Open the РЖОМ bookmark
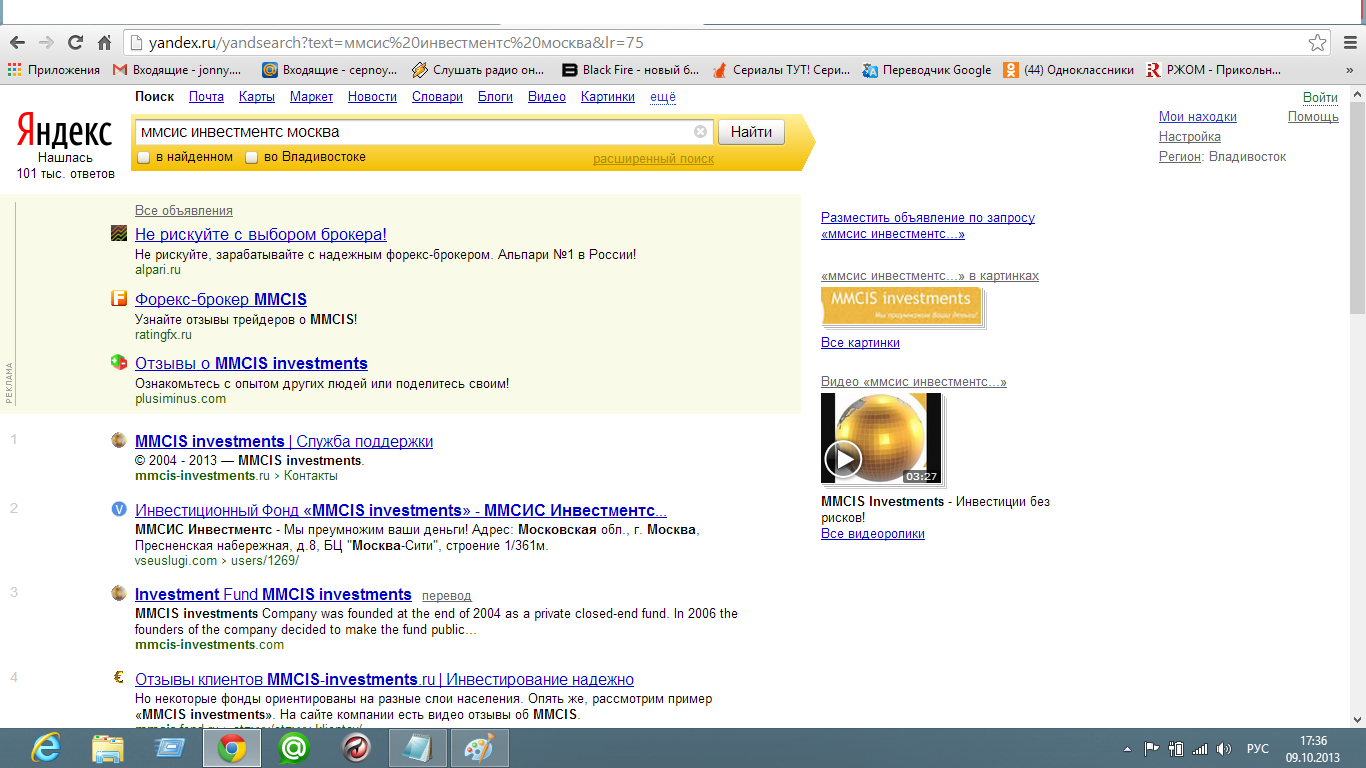The height and width of the screenshot is (768, 1366). 1213,70
